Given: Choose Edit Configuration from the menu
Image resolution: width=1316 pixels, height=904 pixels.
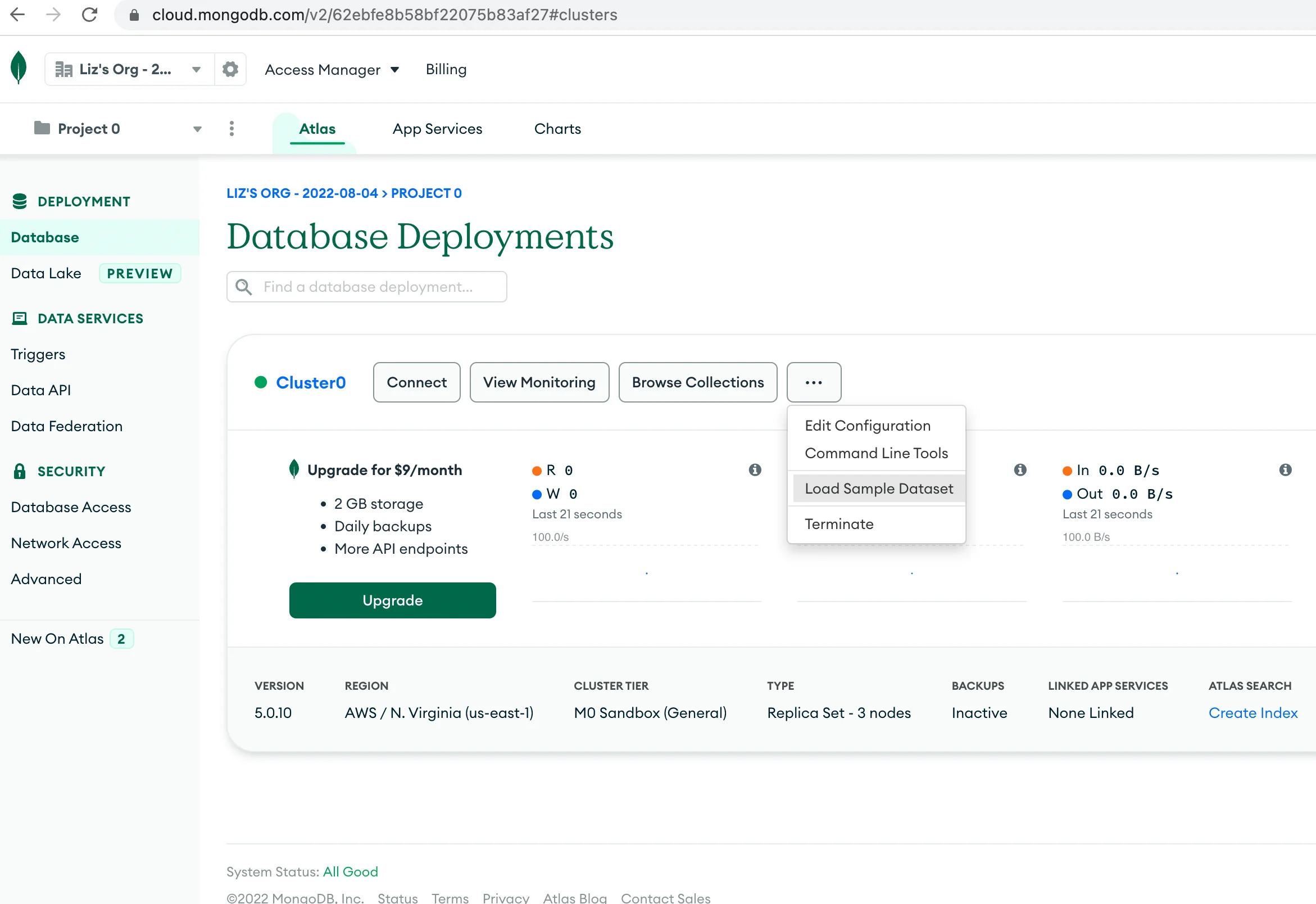Looking at the screenshot, I should [x=876, y=426].
